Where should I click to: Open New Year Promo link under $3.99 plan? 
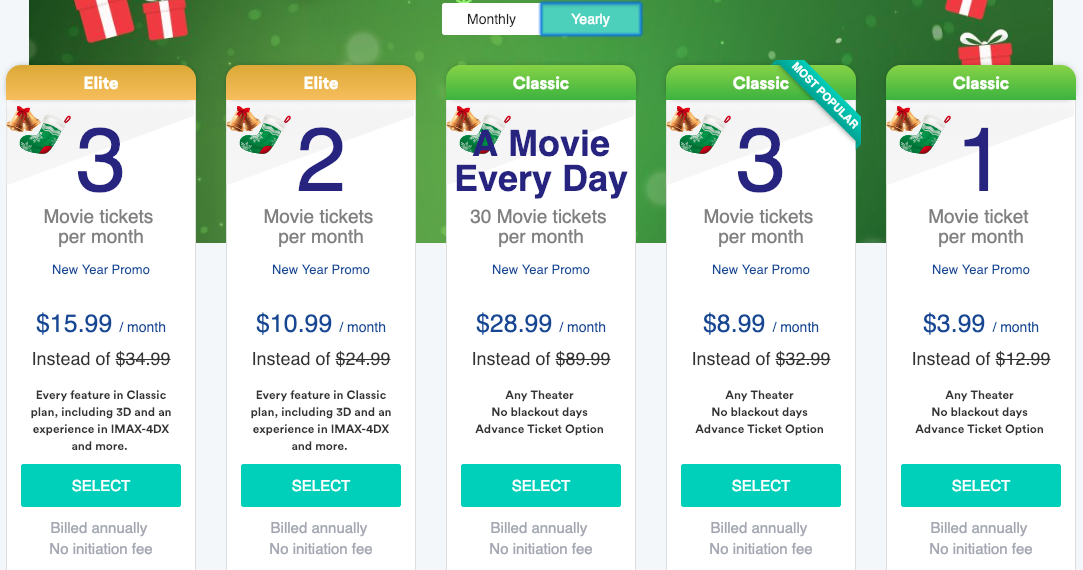981,270
